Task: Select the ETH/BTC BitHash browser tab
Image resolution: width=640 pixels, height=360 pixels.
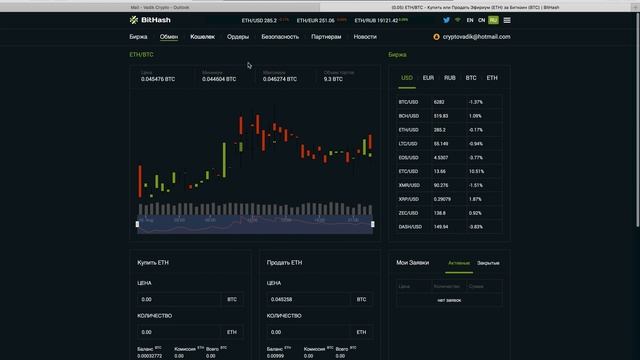Action: coord(476,7)
